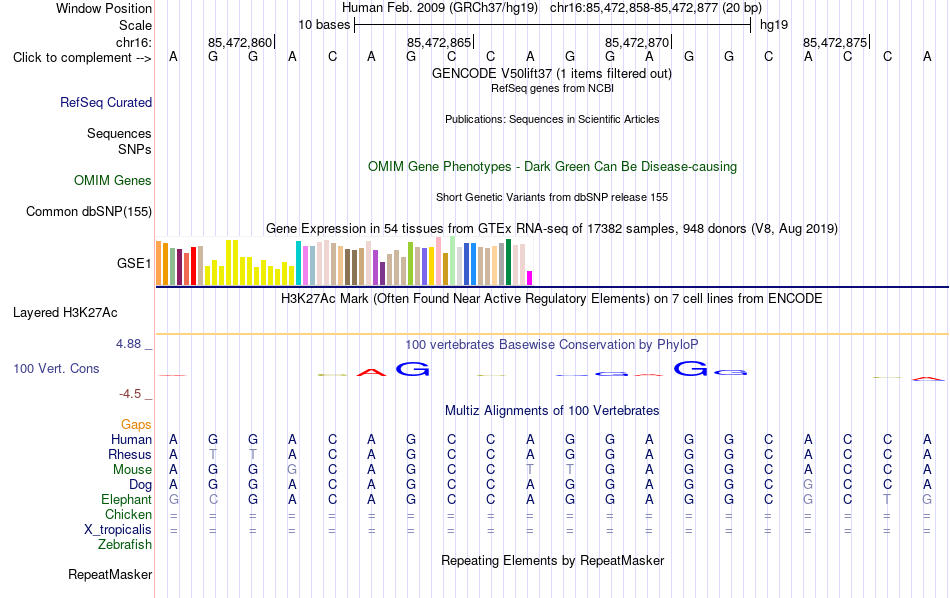
Task: Click the 4.88 upper conservation scale value
Action: coord(128,344)
